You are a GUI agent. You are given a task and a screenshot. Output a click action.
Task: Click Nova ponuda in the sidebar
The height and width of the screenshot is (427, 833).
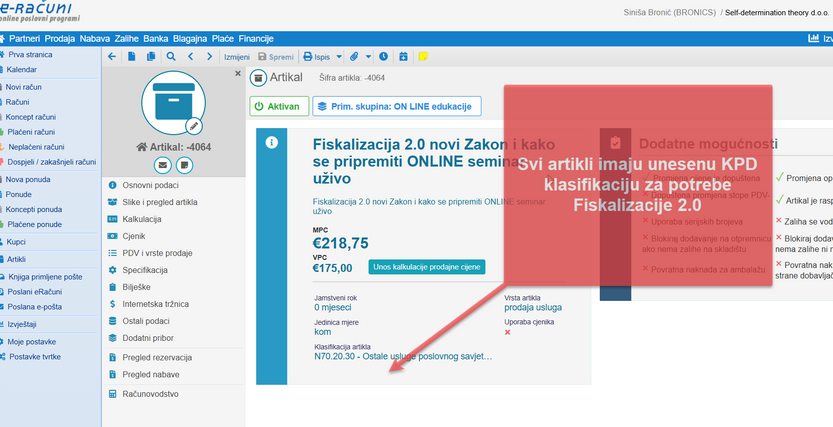[x=28, y=180]
